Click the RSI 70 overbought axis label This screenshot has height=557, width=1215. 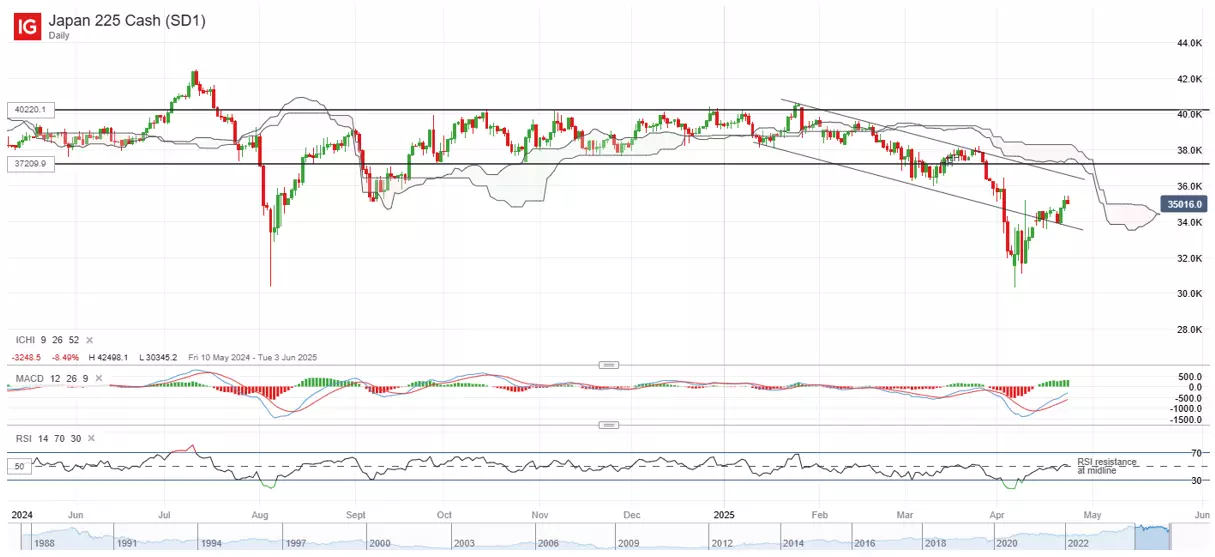pos(1196,453)
